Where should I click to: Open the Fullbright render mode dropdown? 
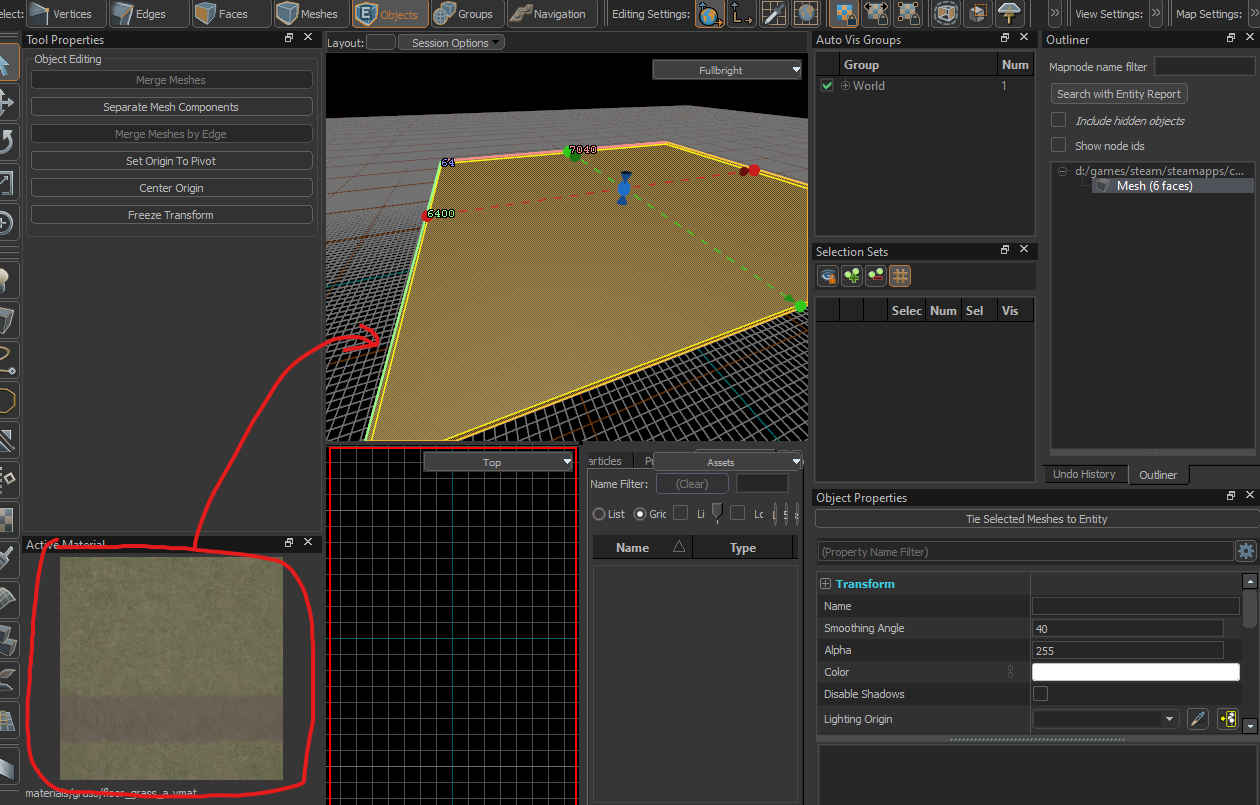pyautogui.click(x=727, y=70)
